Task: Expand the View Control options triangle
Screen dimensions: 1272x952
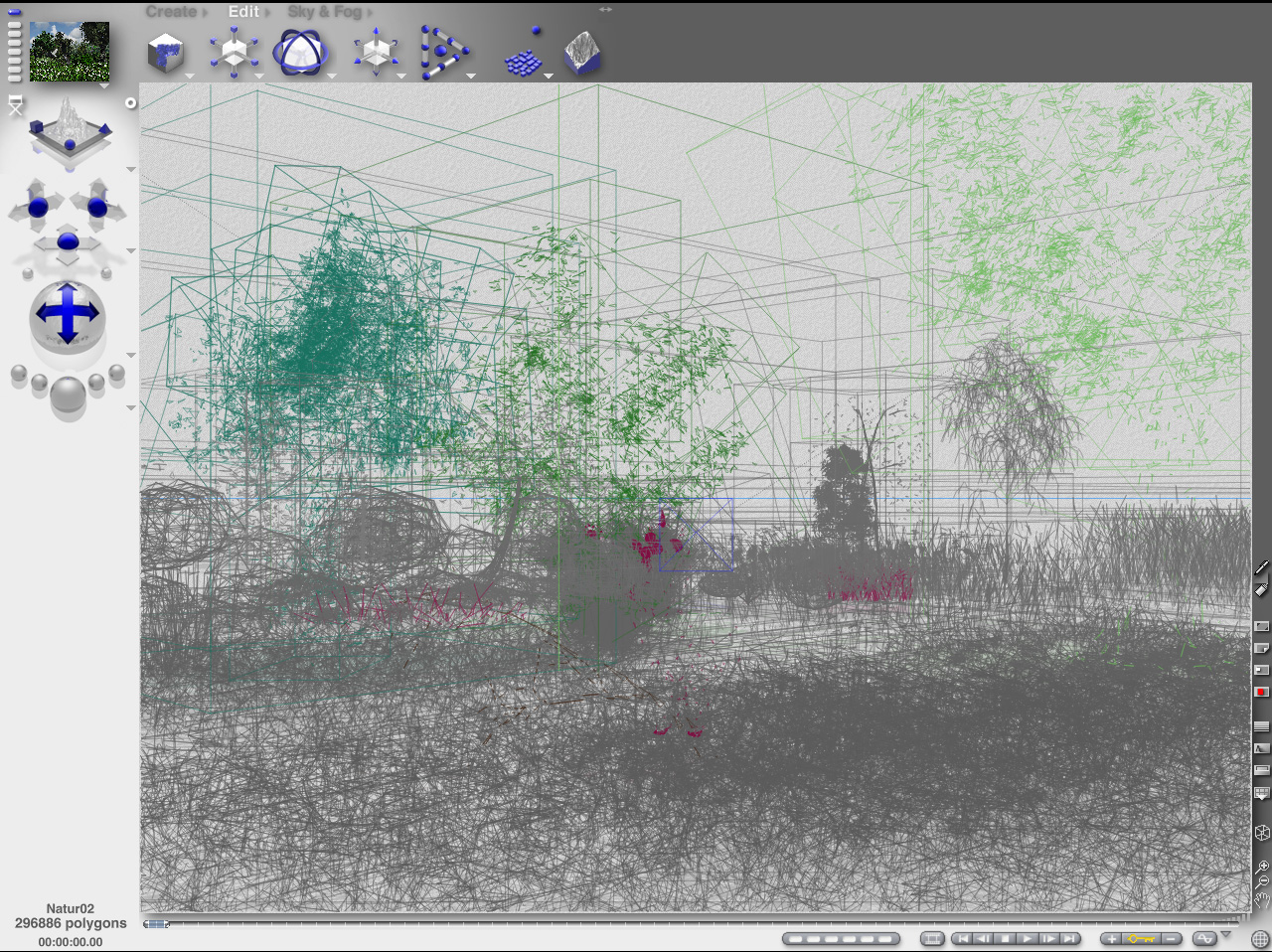Action: click(130, 170)
